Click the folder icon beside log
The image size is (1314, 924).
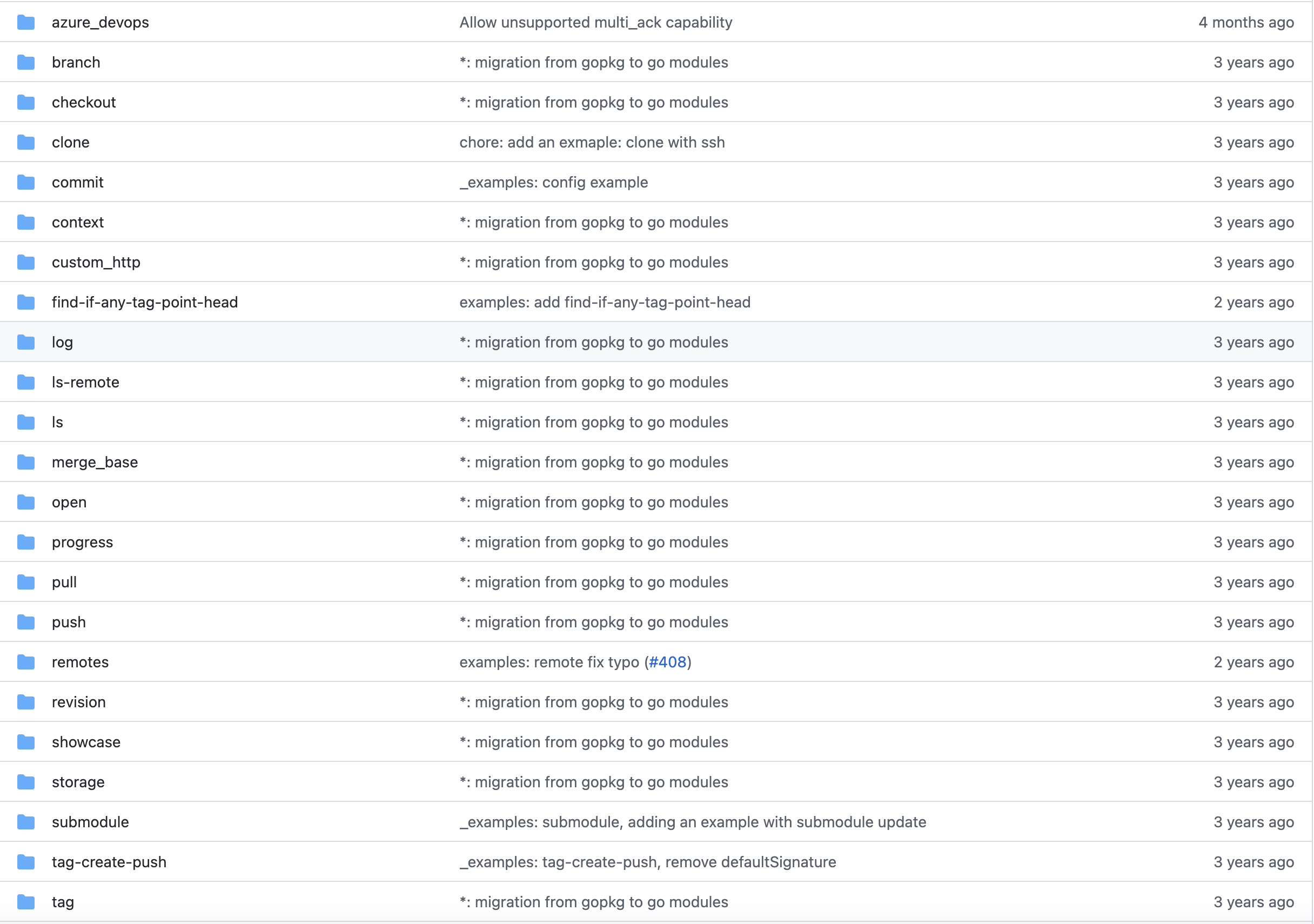(x=26, y=343)
